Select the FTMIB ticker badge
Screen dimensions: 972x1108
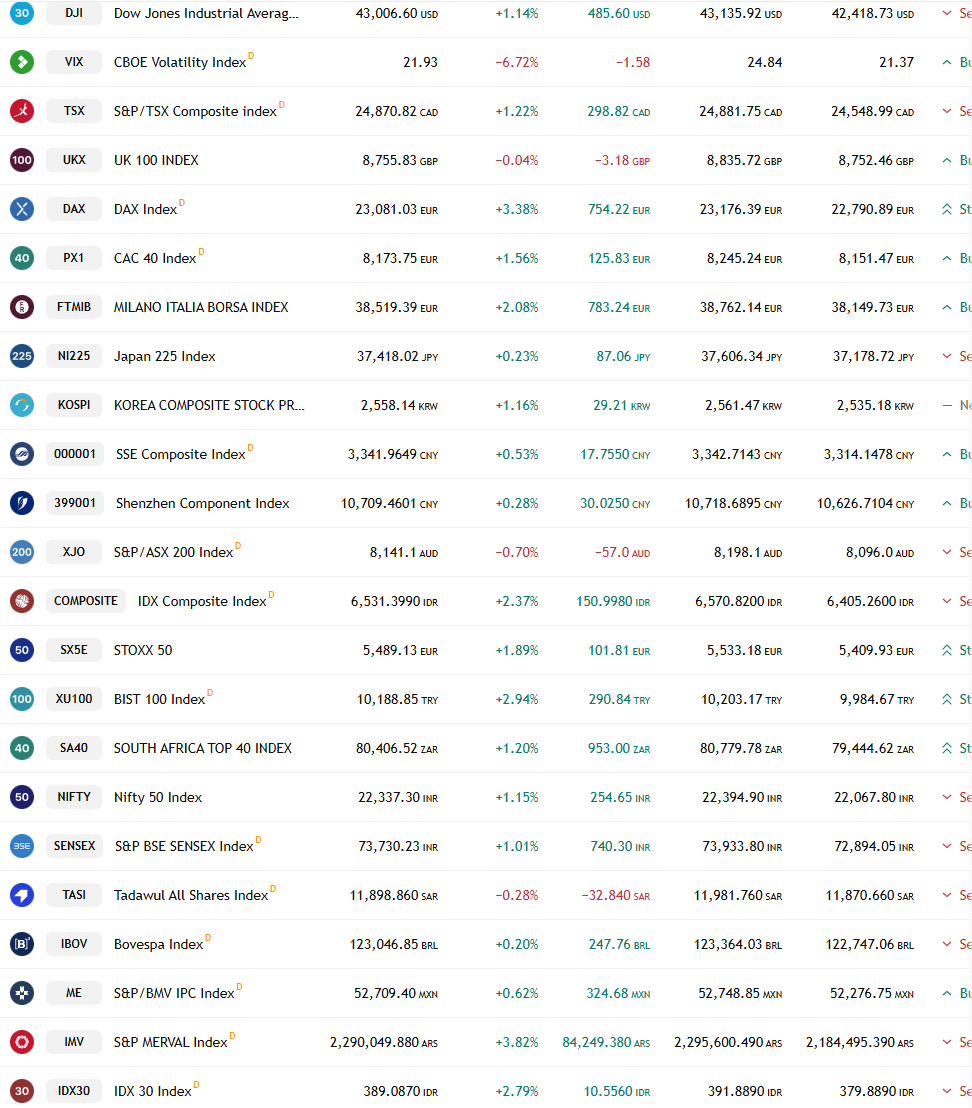[74, 307]
